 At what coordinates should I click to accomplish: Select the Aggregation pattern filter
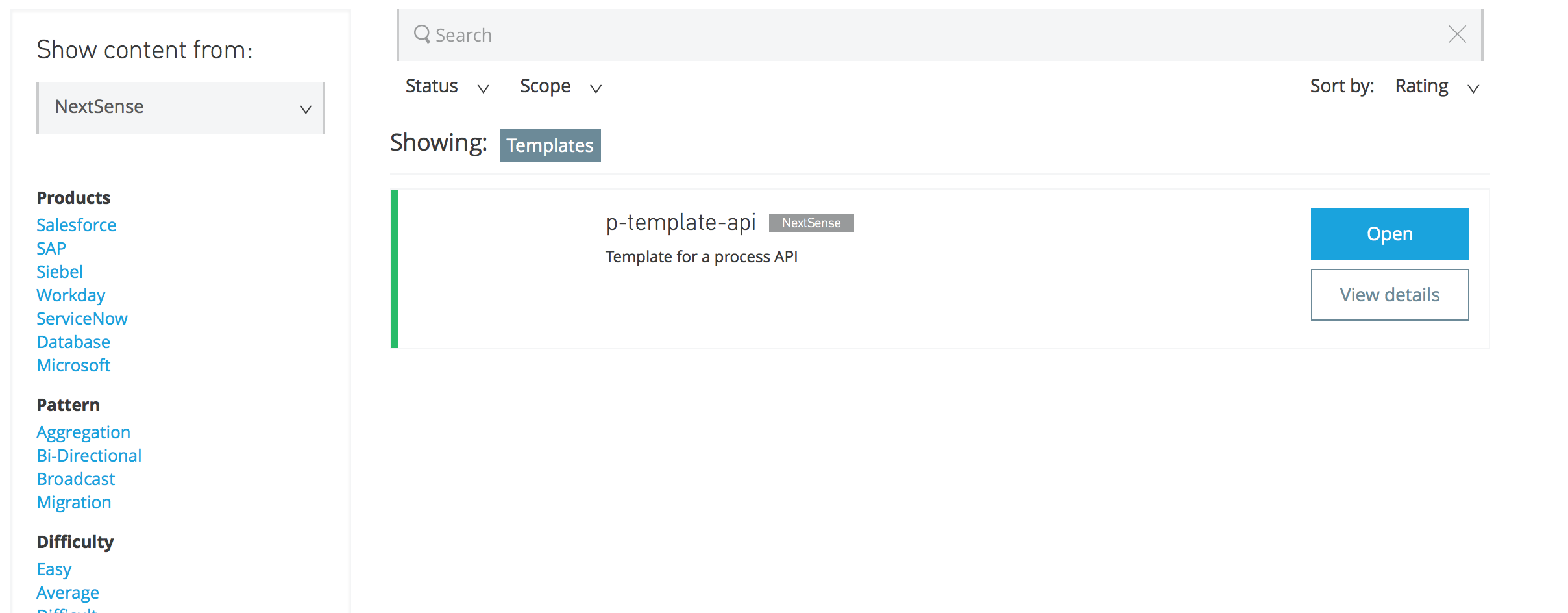[83, 432]
